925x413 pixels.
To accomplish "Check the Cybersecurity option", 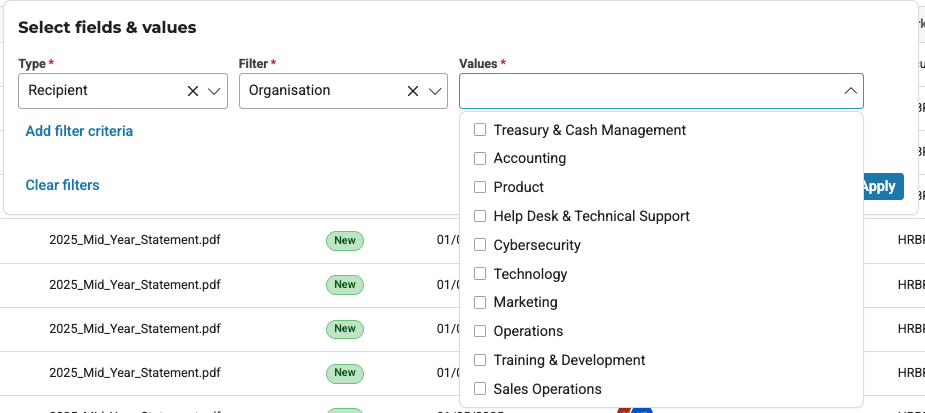I will pos(480,245).
